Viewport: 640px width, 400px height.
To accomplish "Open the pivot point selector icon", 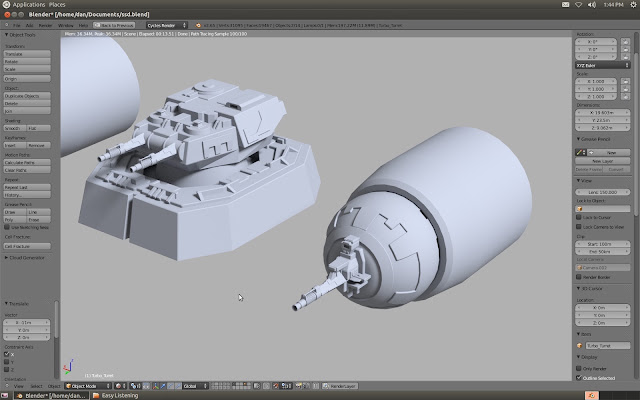I will 134,386.
